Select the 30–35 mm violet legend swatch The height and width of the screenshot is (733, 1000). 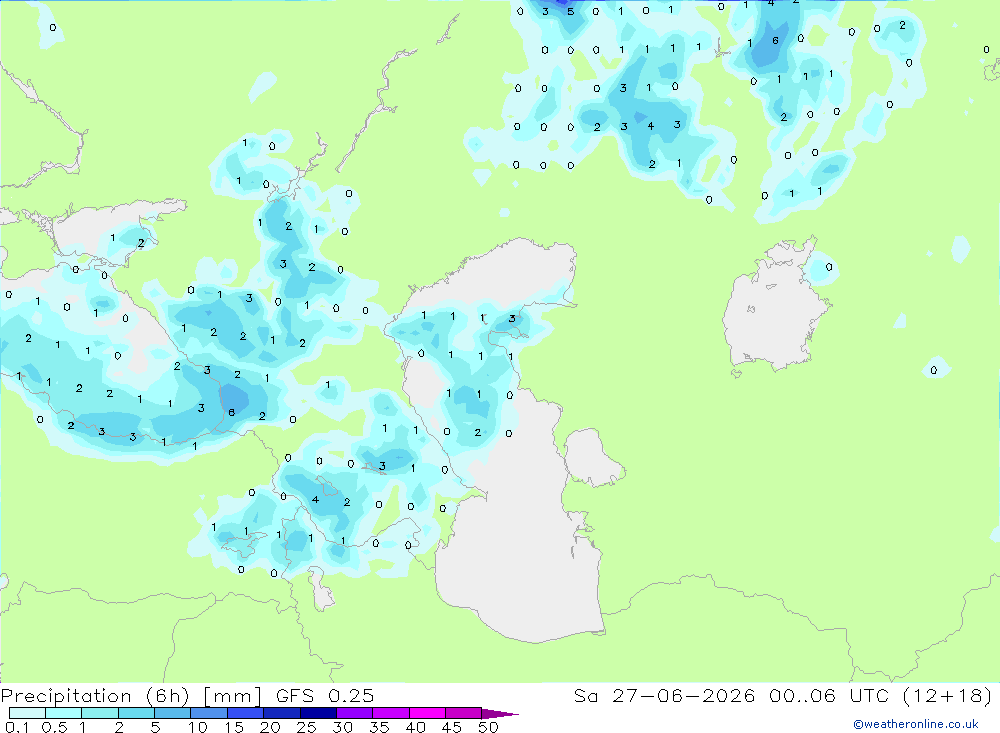tap(354, 713)
